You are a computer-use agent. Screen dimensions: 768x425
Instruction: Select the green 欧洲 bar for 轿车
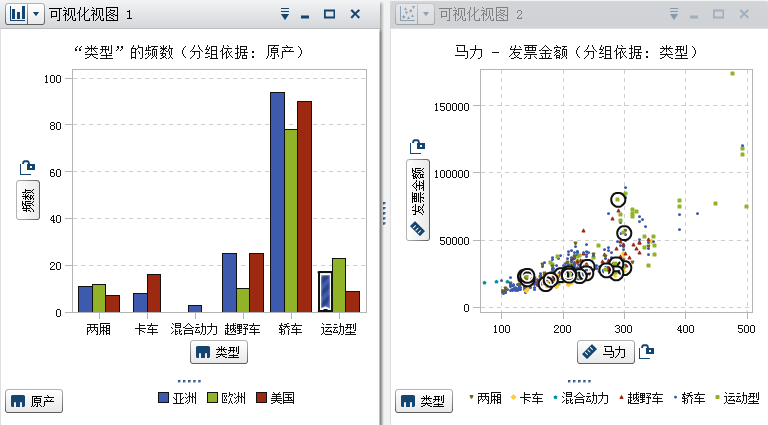point(291,221)
